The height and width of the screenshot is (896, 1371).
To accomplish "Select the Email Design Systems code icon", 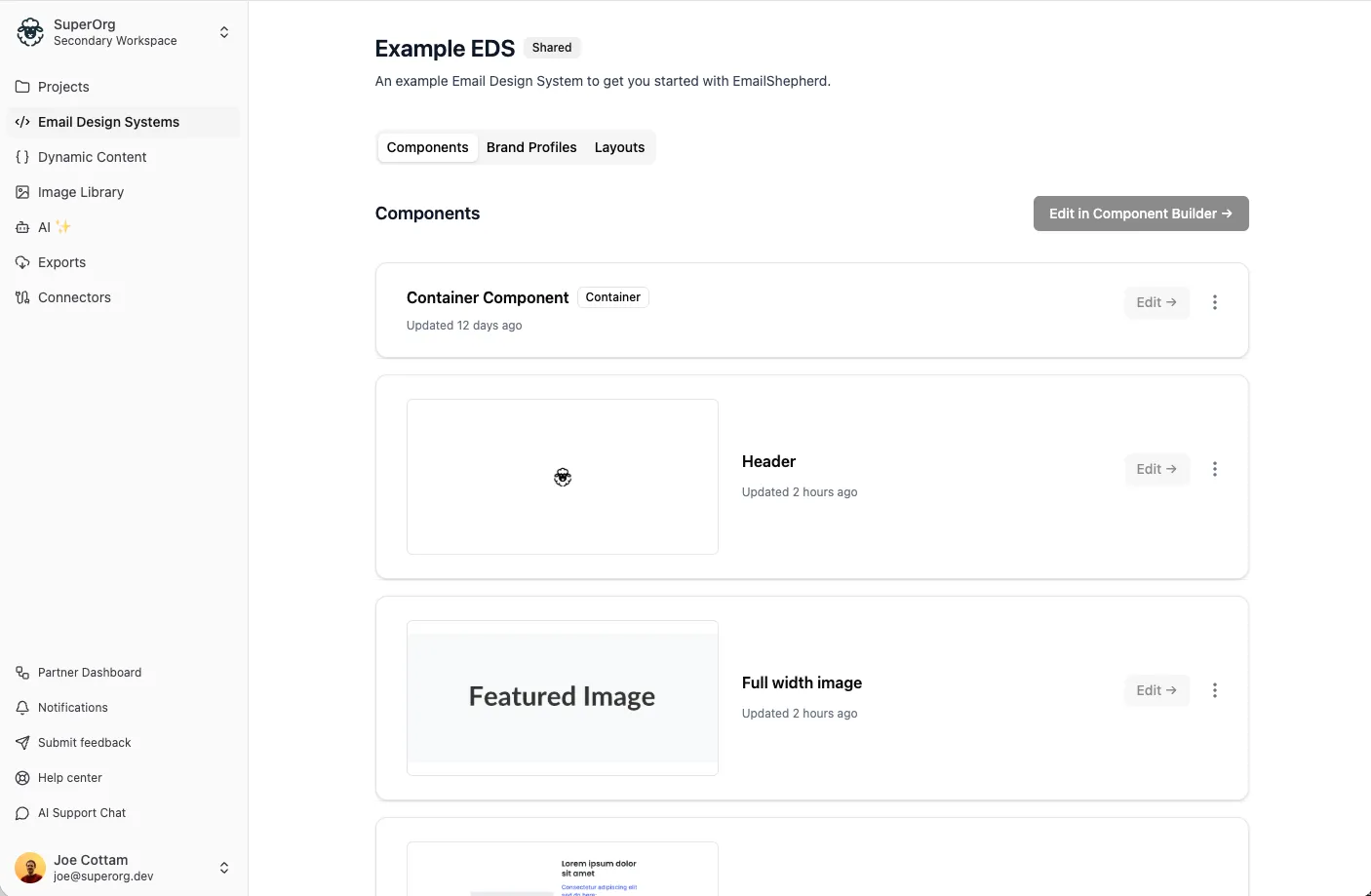I will click(x=23, y=122).
